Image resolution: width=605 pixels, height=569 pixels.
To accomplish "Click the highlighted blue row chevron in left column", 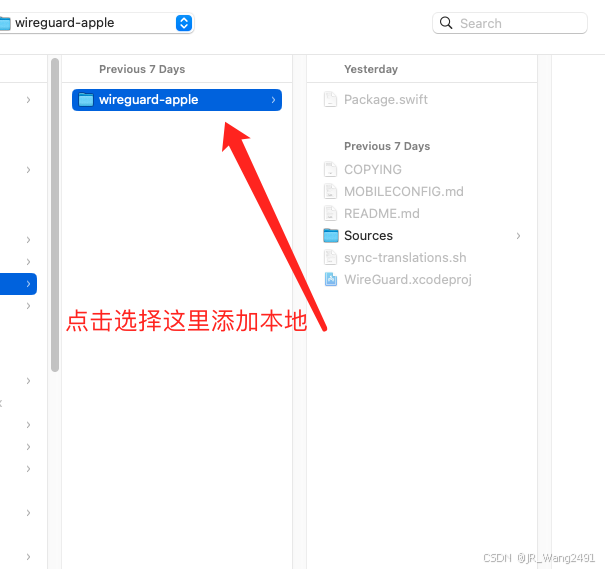I will [x=28, y=284].
